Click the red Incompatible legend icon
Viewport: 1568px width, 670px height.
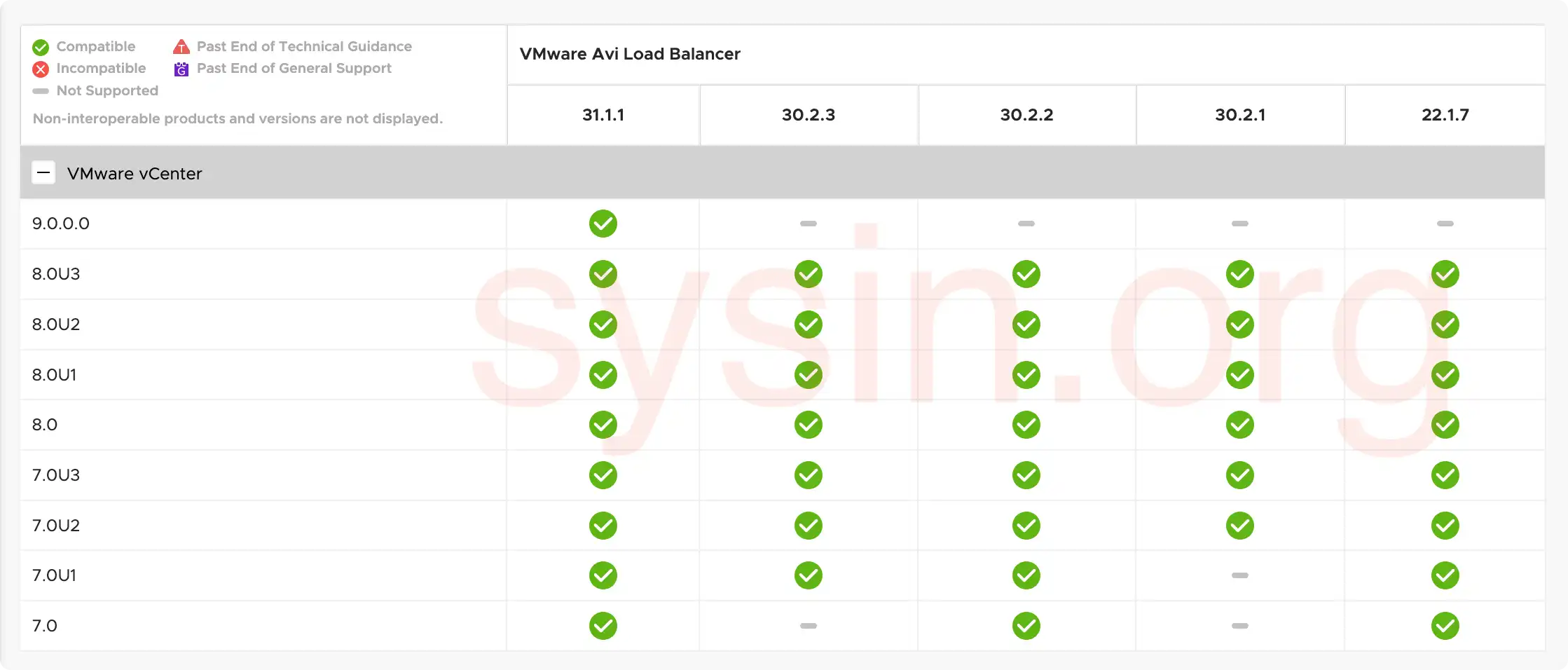coord(41,69)
